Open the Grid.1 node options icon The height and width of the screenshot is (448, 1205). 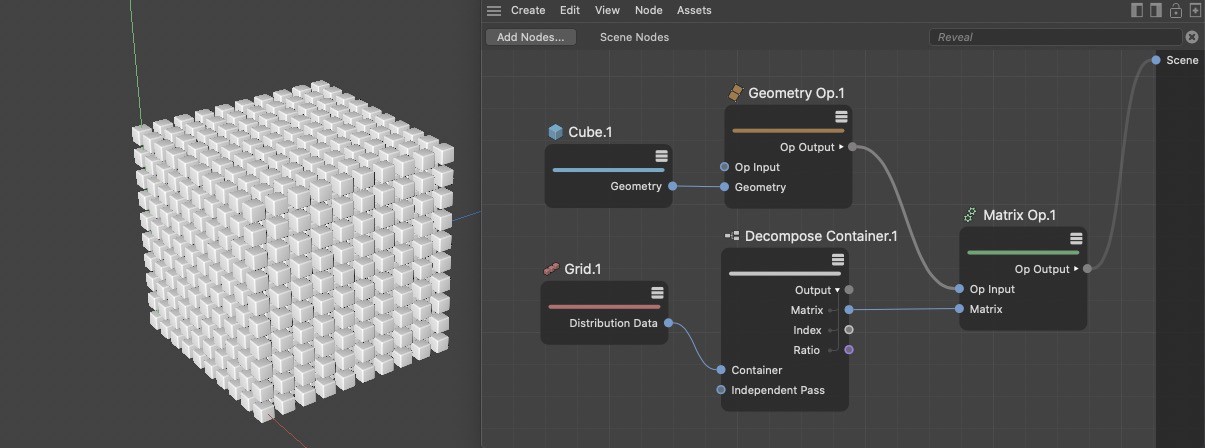point(657,293)
